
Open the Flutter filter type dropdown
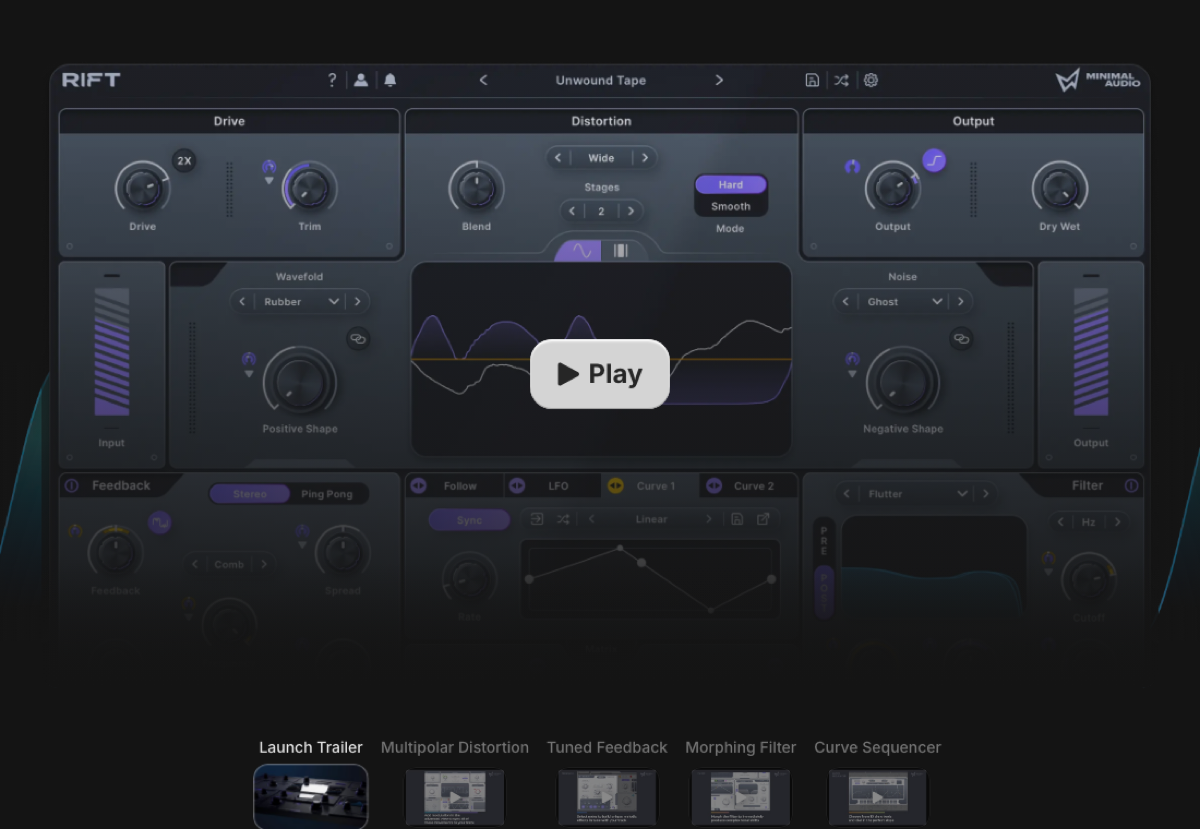pyautogui.click(x=917, y=494)
